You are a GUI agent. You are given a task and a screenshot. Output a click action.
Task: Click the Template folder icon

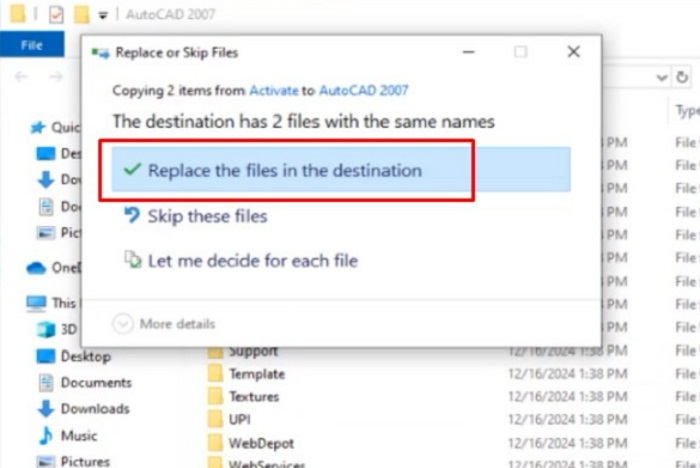(x=216, y=373)
